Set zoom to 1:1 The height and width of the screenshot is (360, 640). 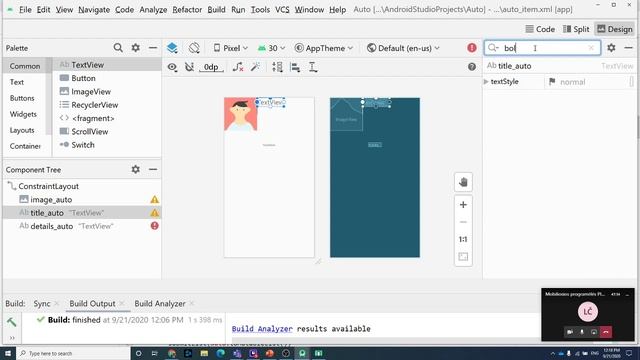[x=463, y=239]
